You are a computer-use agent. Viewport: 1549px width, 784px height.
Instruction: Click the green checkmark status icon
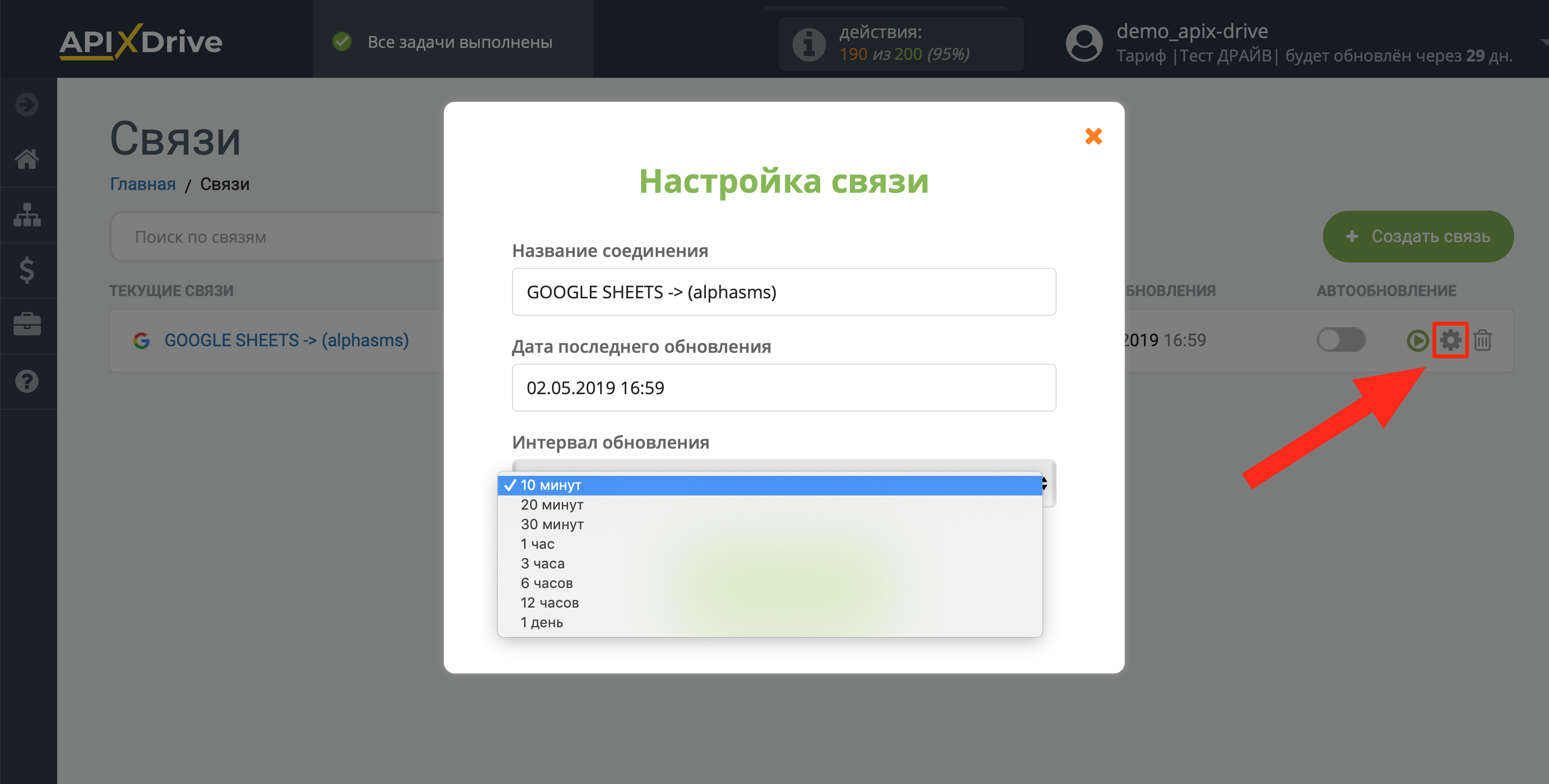(342, 41)
